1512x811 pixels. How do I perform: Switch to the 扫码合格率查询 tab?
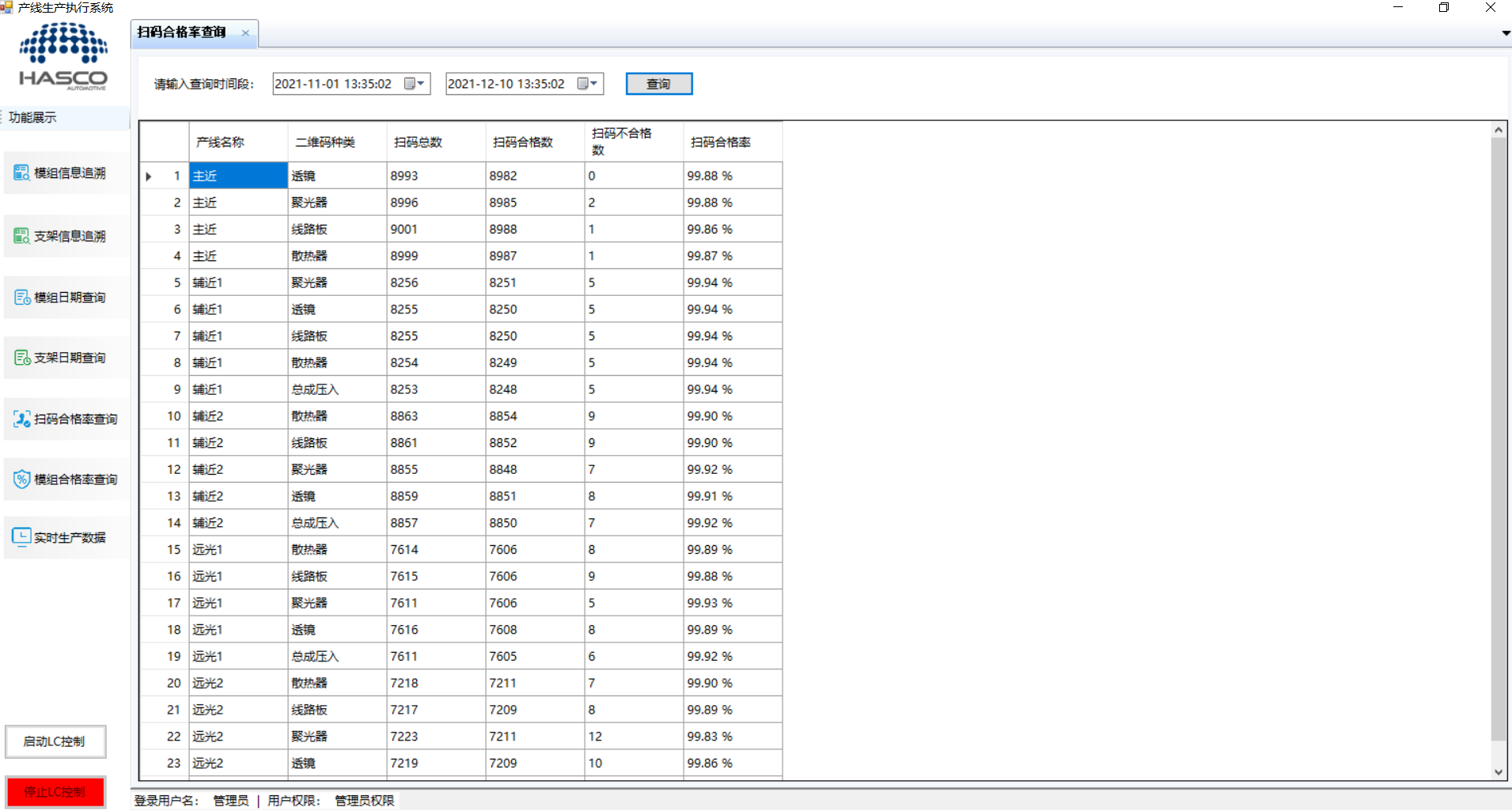pyautogui.click(x=182, y=32)
